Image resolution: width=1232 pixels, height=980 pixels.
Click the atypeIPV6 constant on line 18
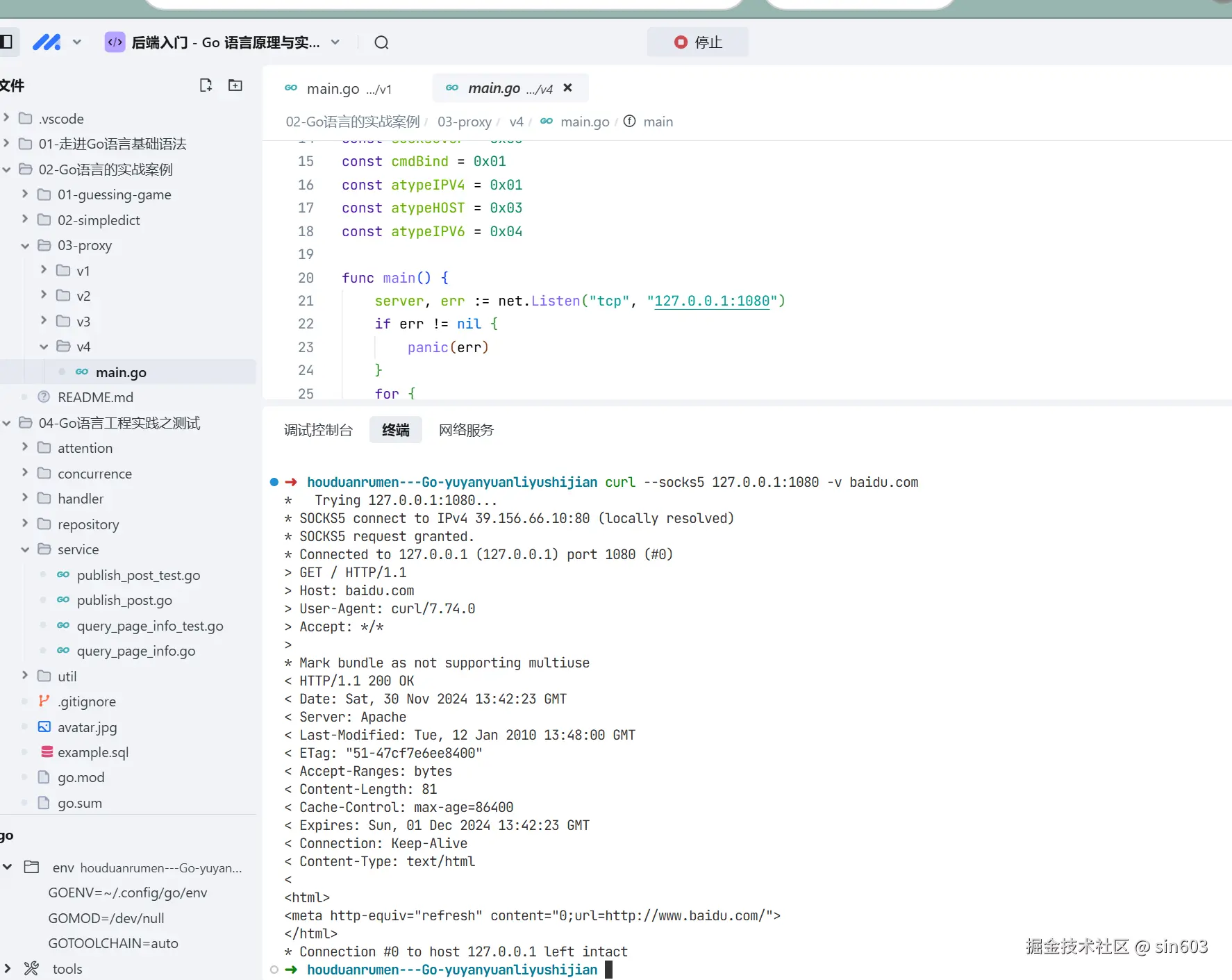coord(428,231)
